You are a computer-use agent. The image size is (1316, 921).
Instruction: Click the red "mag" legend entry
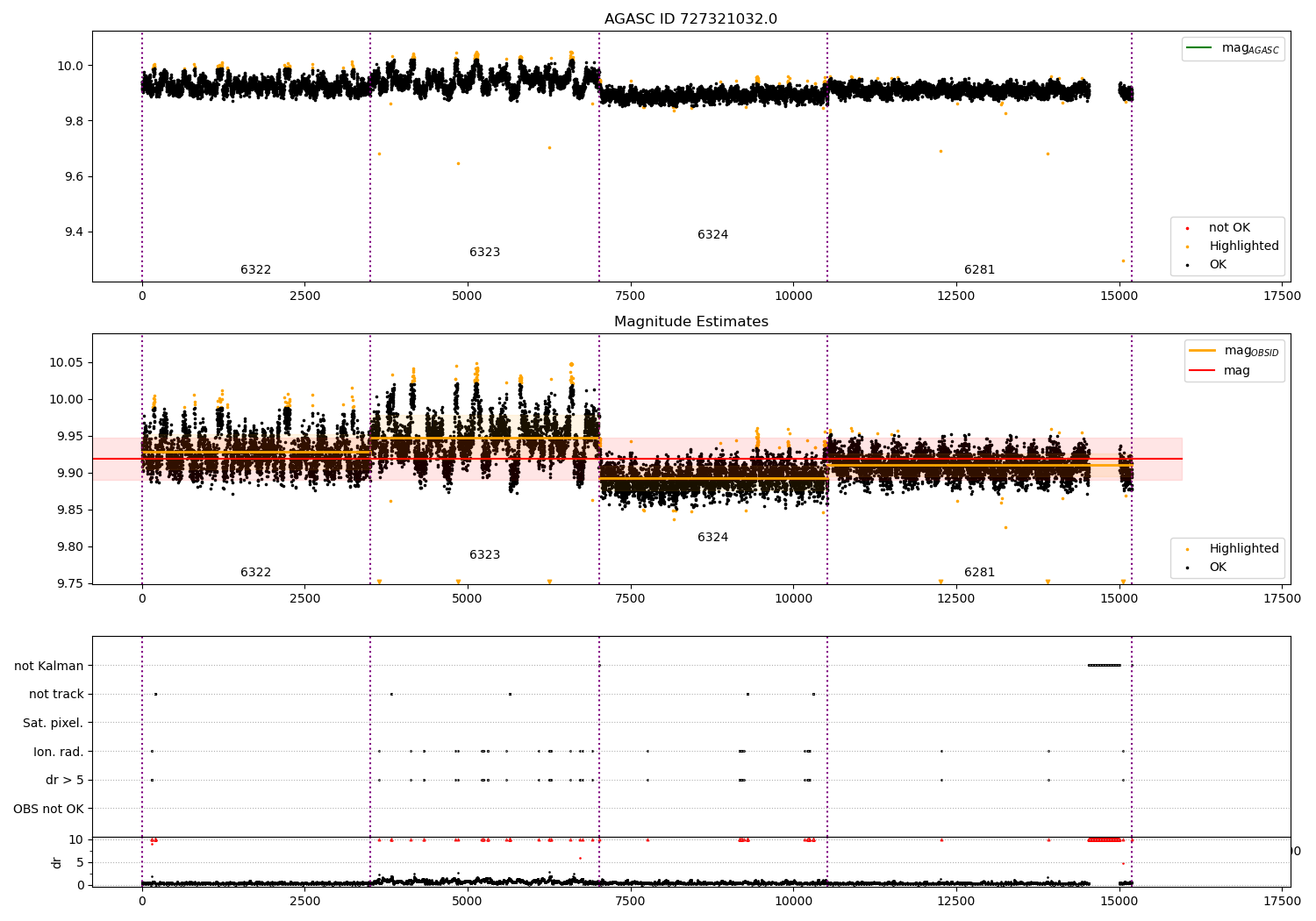[x=1219, y=371]
